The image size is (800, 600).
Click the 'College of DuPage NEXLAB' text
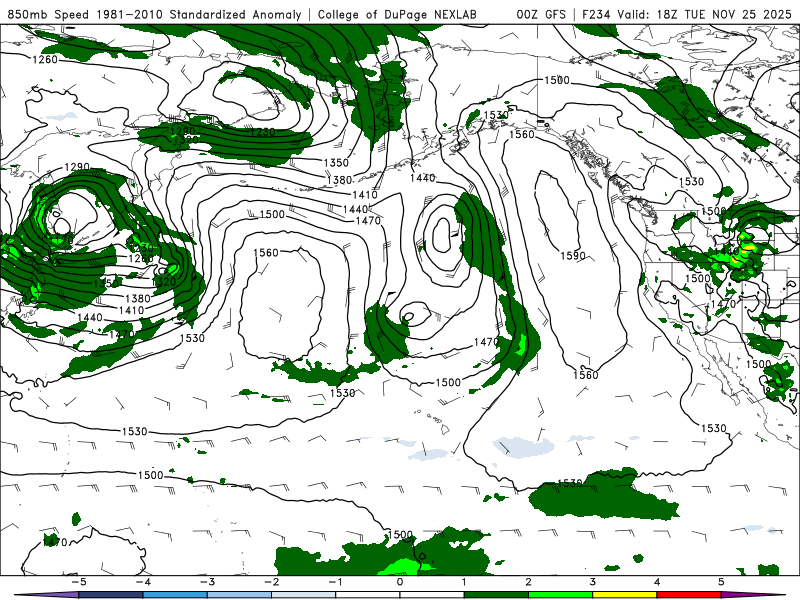pyautogui.click(x=397, y=14)
